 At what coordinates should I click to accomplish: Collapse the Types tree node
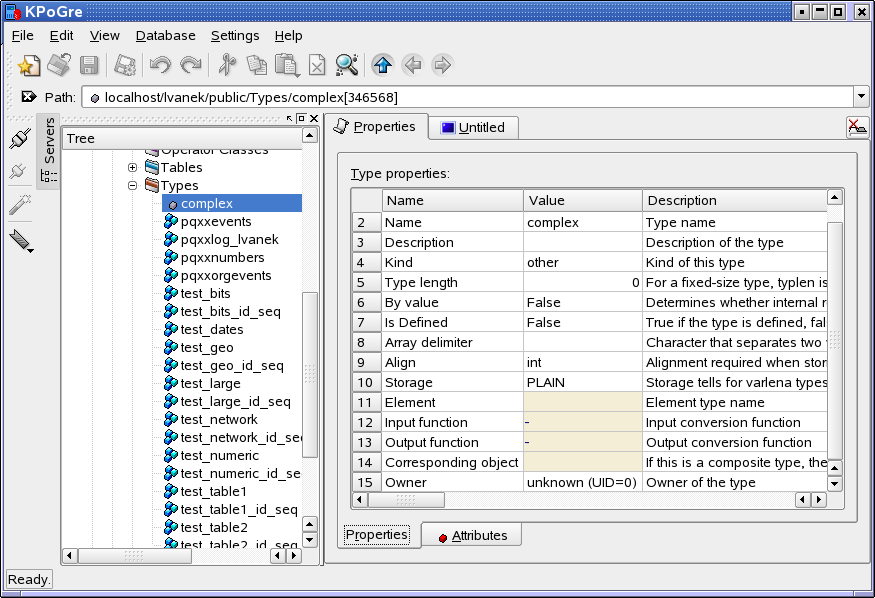[132, 186]
